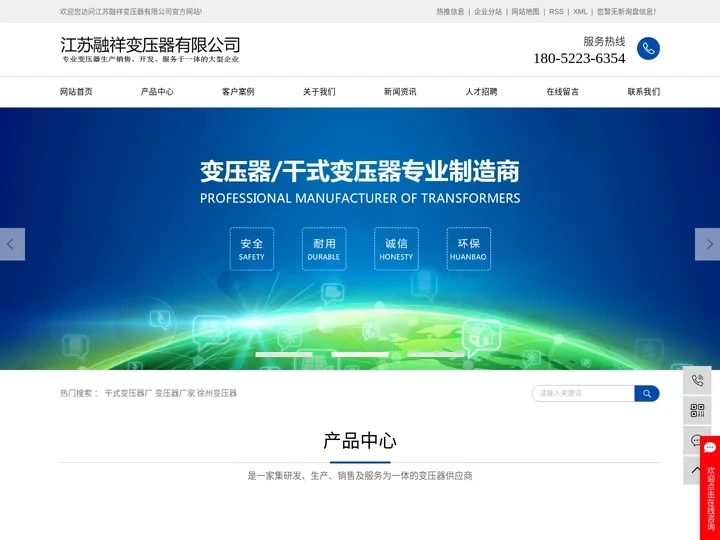Click the 环保 HUANBAO banner box
The image size is (720, 540).
[468, 249]
